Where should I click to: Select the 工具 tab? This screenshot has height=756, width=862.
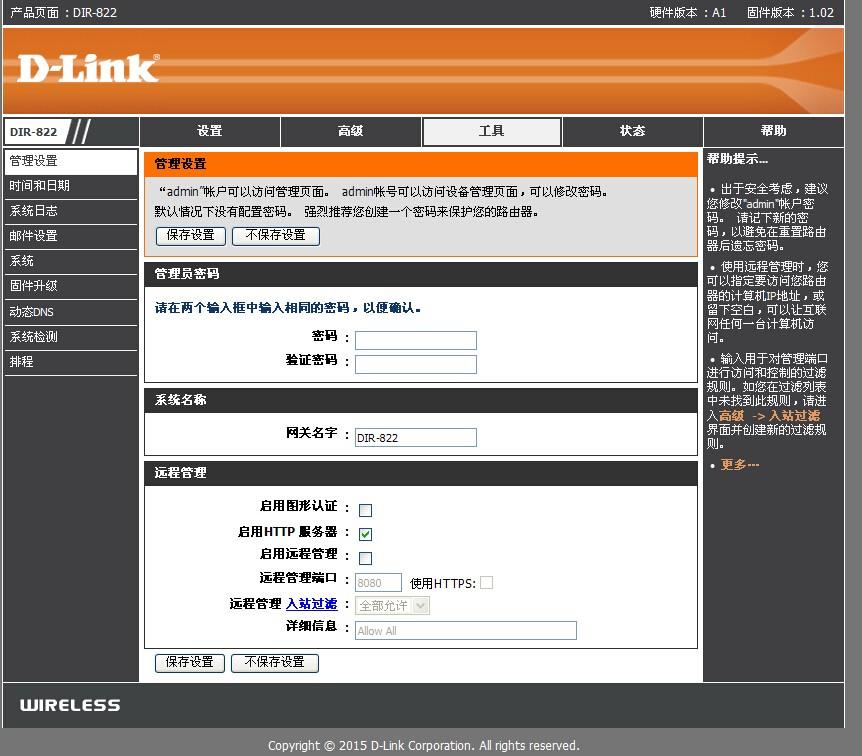491,131
